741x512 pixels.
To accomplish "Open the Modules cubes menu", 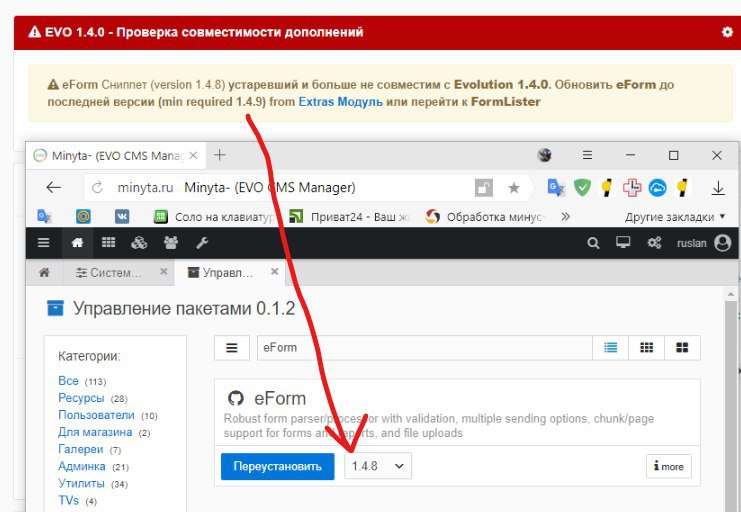I will (139, 243).
